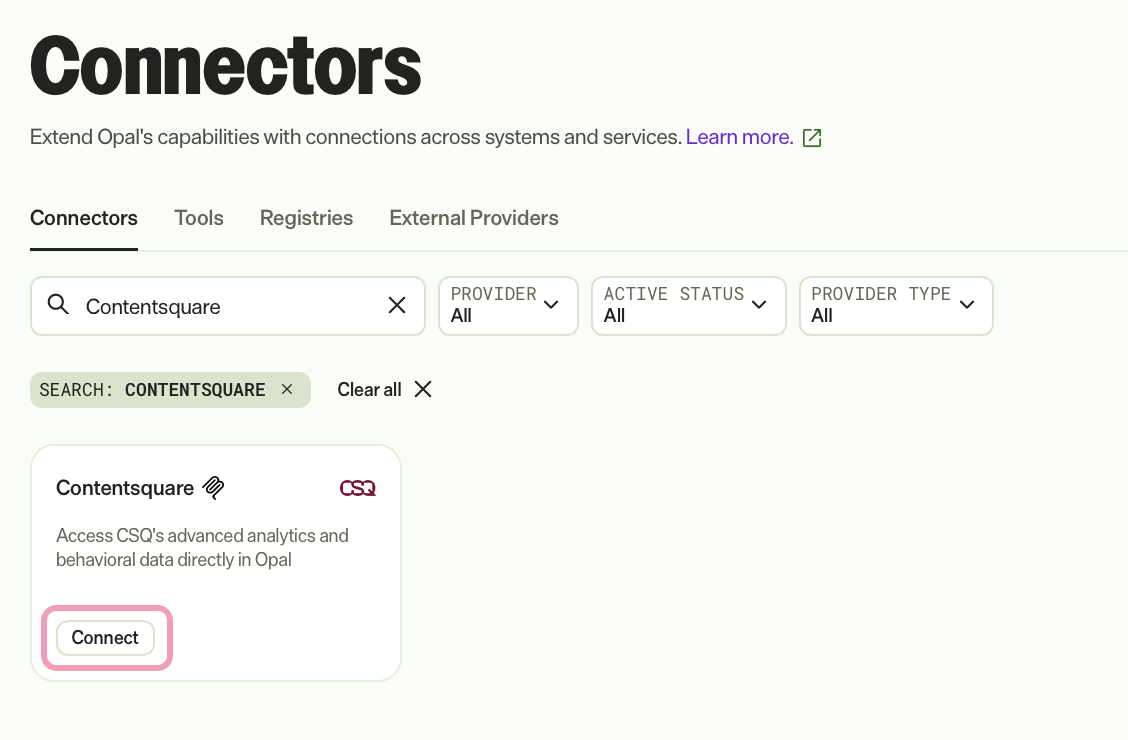Follow the Learn more link
The image size is (1128, 740).
click(740, 137)
